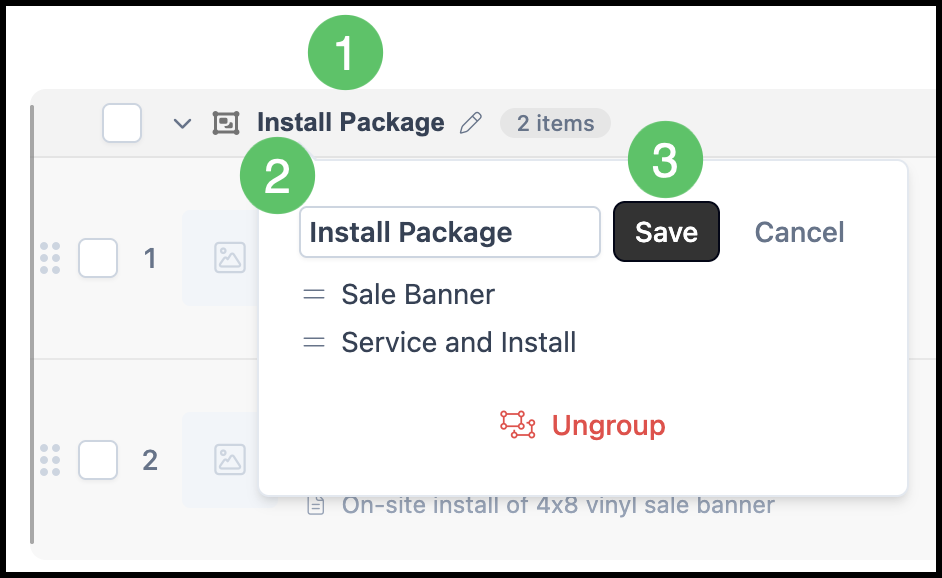Image resolution: width=942 pixels, height=578 pixels.
Task: Focus the Install Package name input field
Action: coord(450,232)
